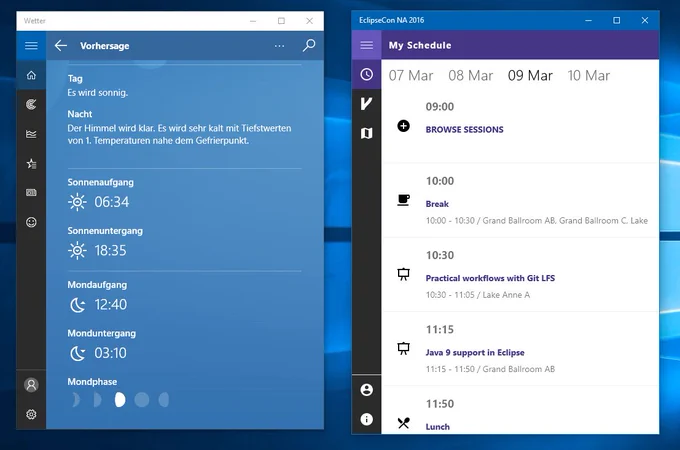The height and width of the screenshot is (450, 680).
Task: Switch to 10 Mar tab
Action: click(x=588, y=75)
